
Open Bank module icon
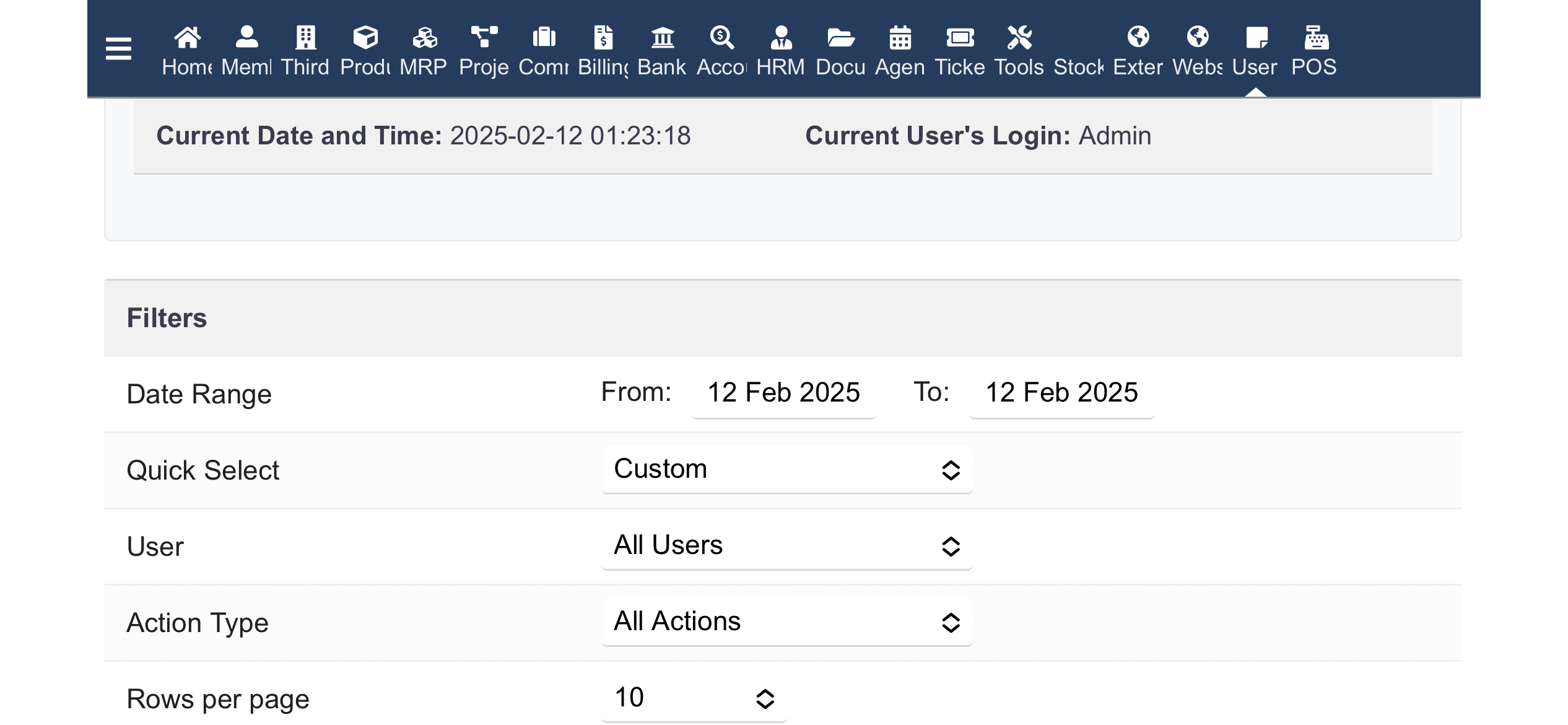tap(662, 38)
